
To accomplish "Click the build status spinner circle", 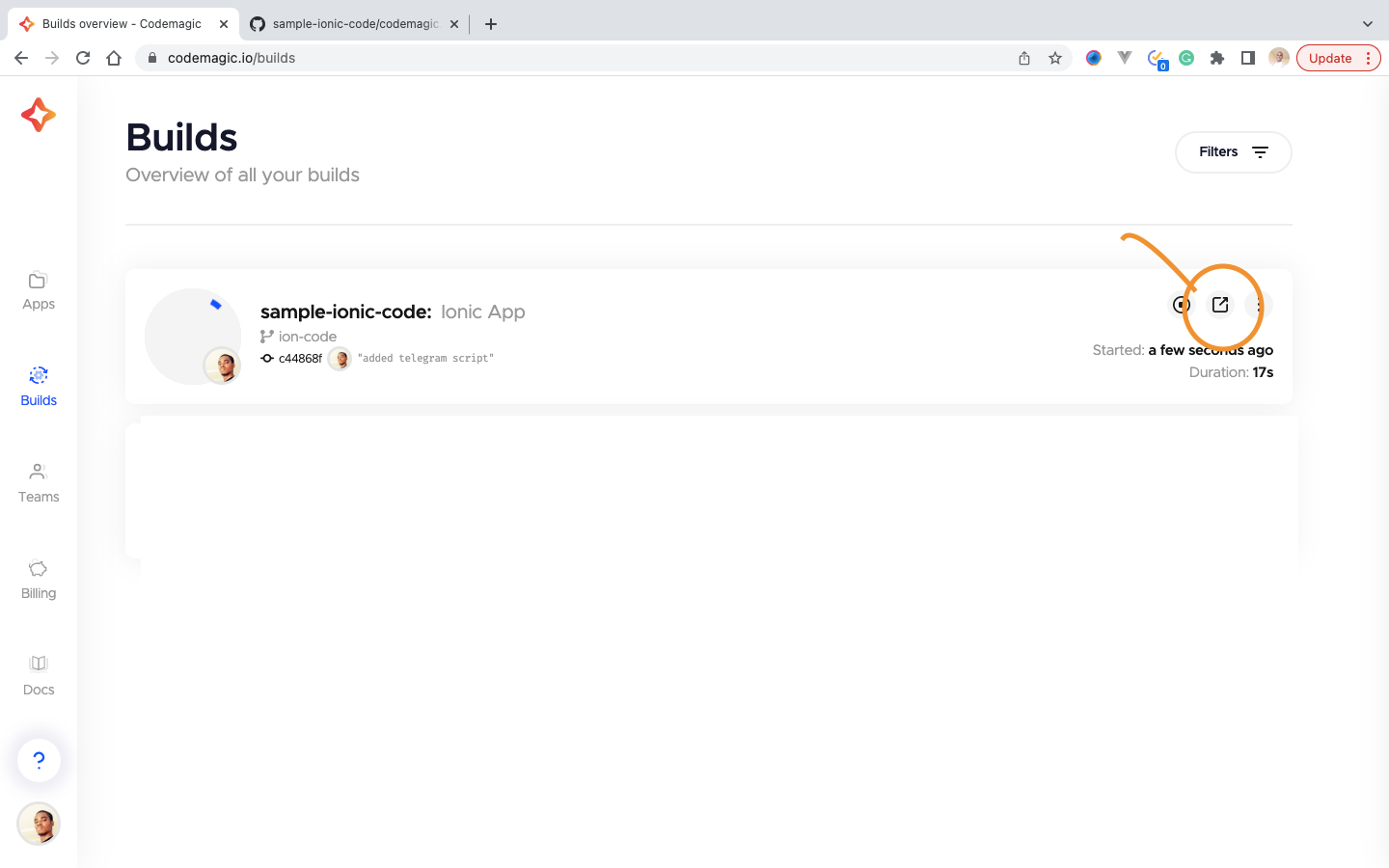I will coord(193,336).
